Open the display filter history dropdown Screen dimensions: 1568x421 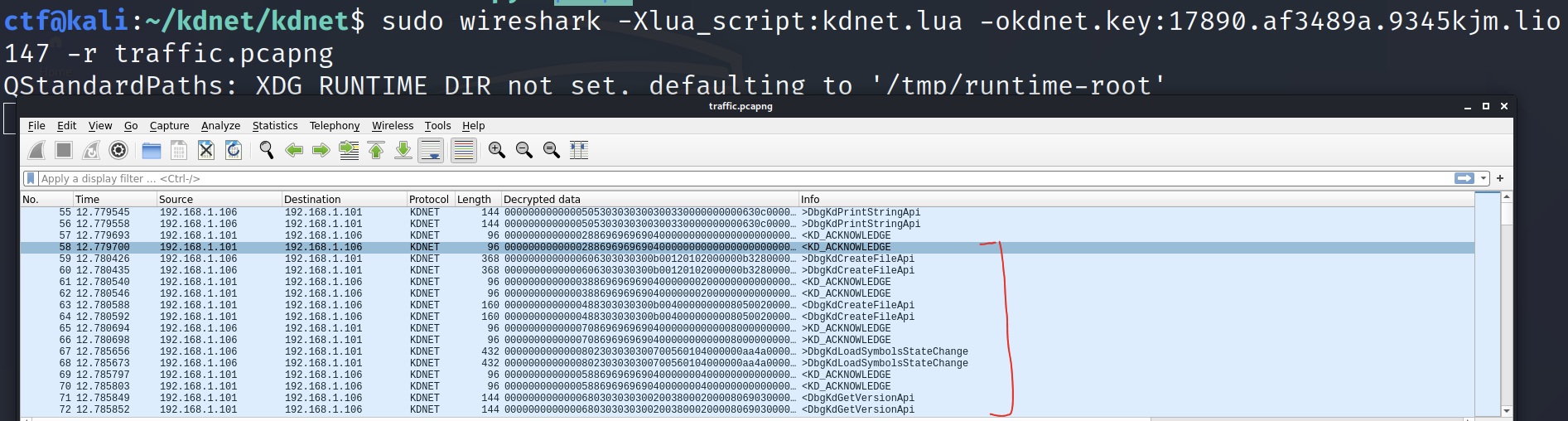[1484, 178]
